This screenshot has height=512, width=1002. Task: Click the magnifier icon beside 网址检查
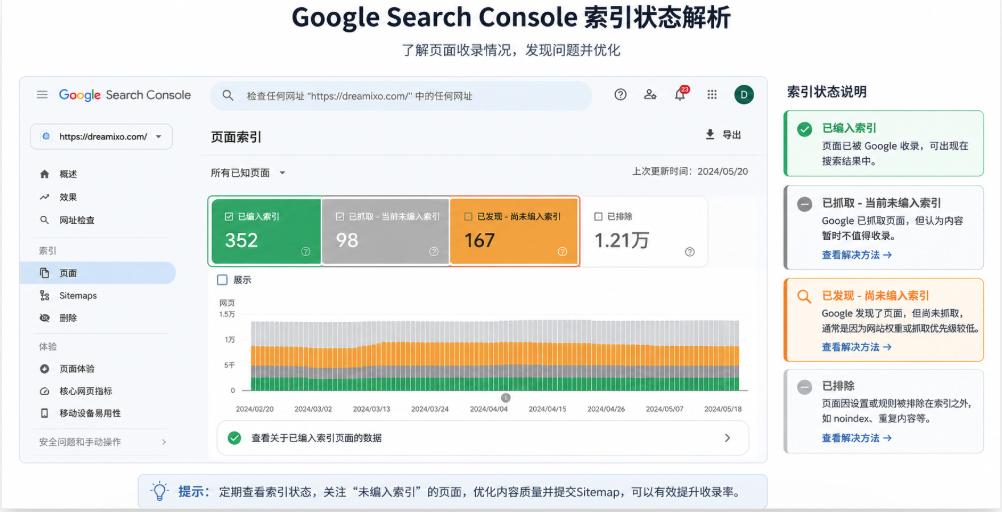(x=44, y=220)
